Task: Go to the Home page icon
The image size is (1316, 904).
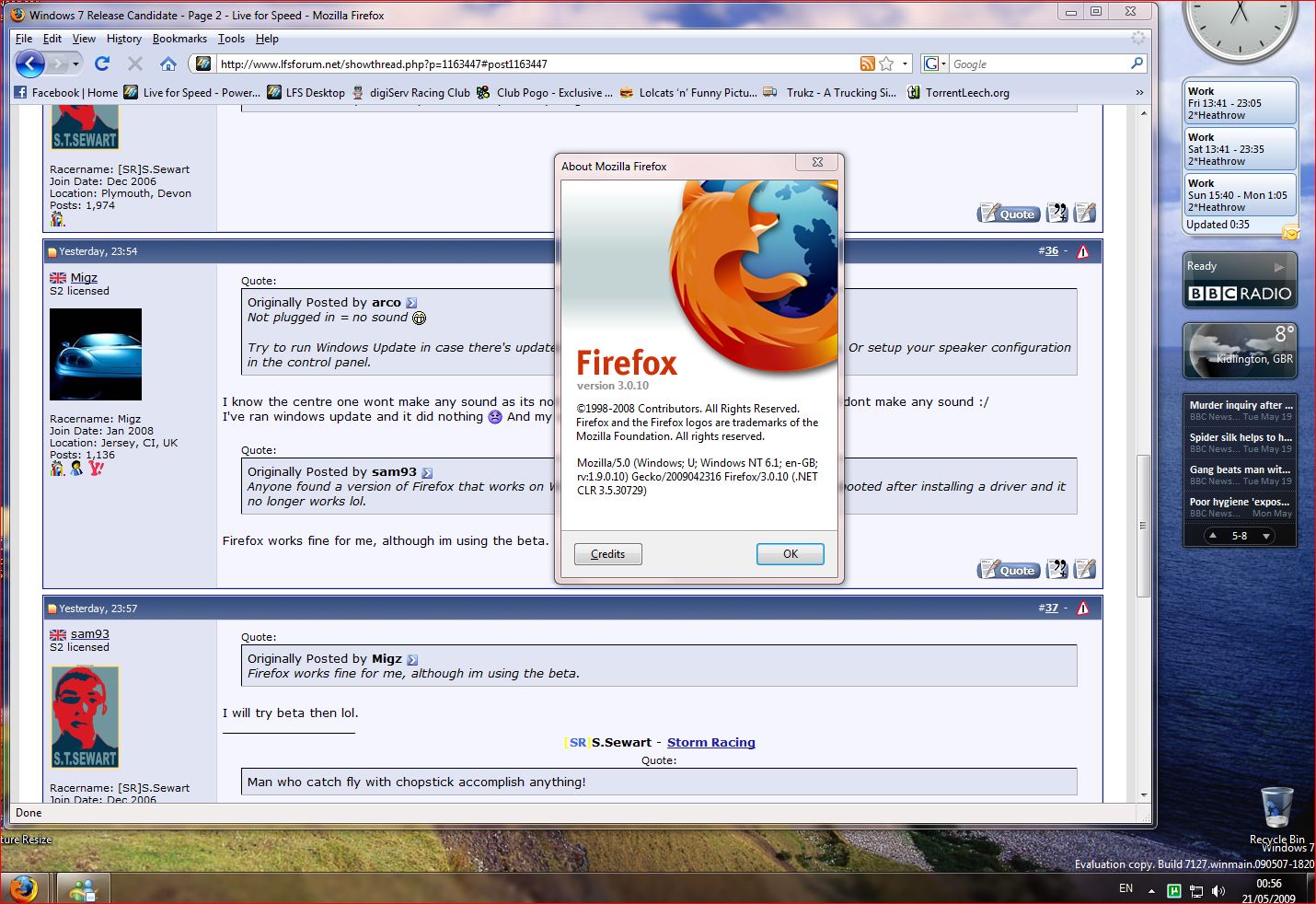Action: 167,64
